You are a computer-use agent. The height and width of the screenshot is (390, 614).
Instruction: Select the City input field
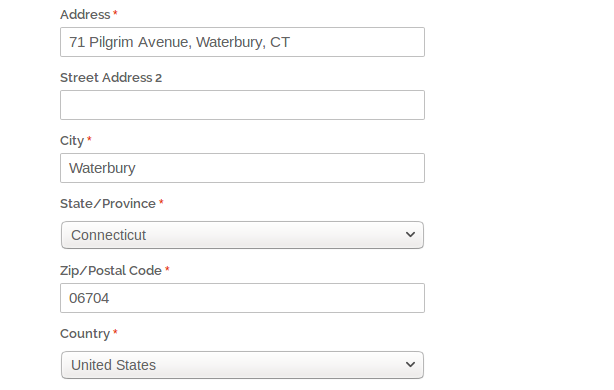[x=242, y=168]
